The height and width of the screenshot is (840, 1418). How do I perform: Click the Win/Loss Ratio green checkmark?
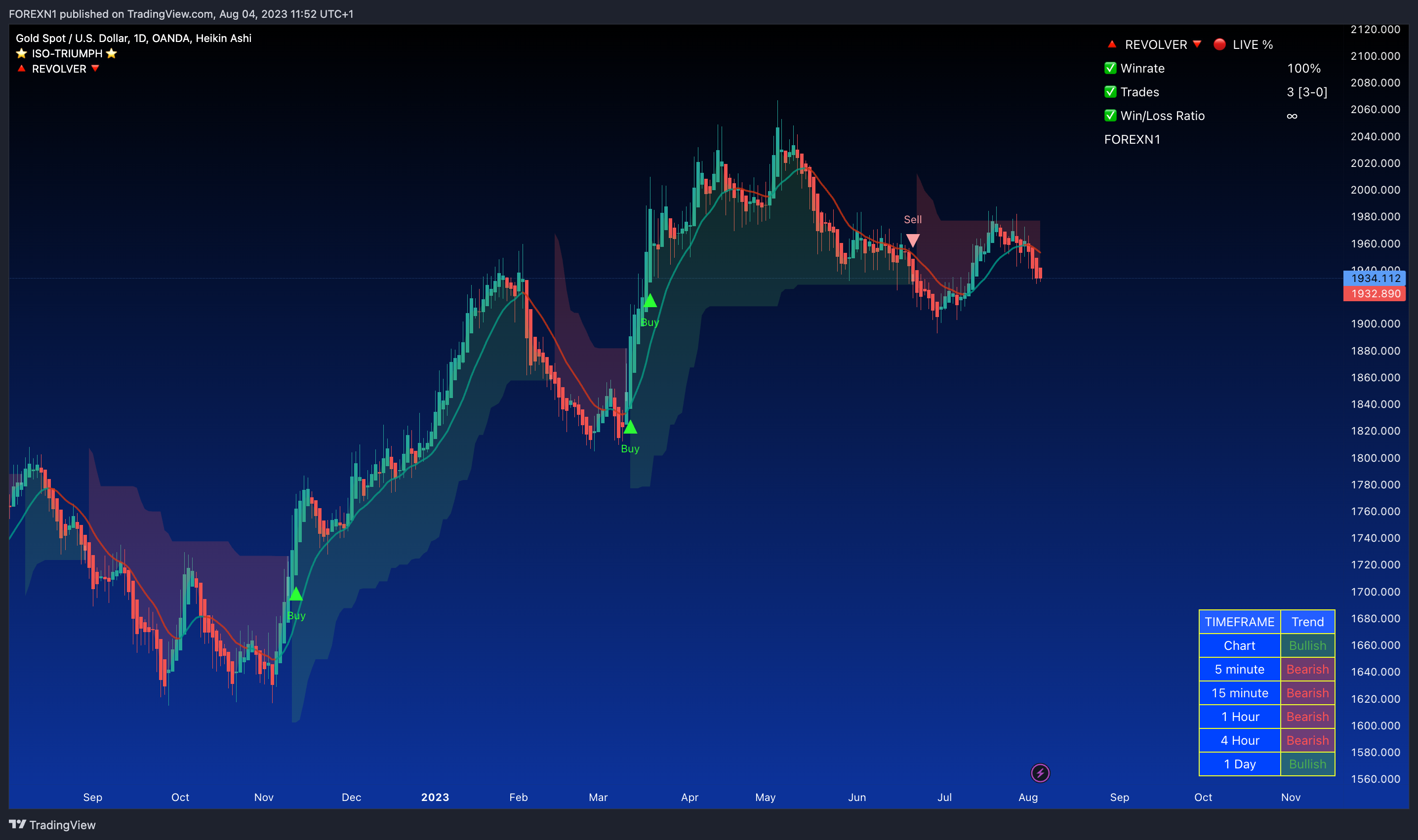click(x=1111, y=116)
